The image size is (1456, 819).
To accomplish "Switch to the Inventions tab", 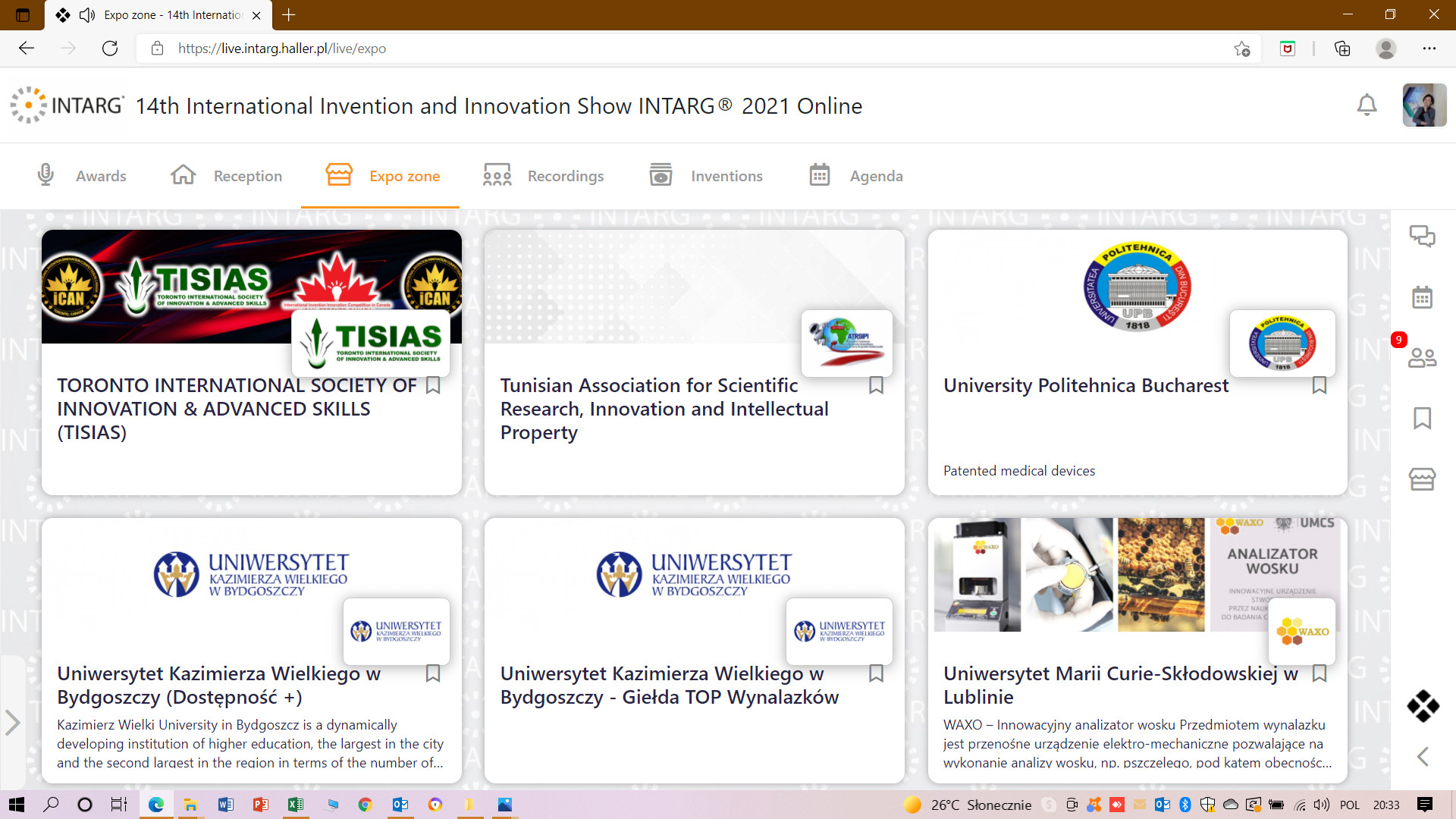I will 705,176.
